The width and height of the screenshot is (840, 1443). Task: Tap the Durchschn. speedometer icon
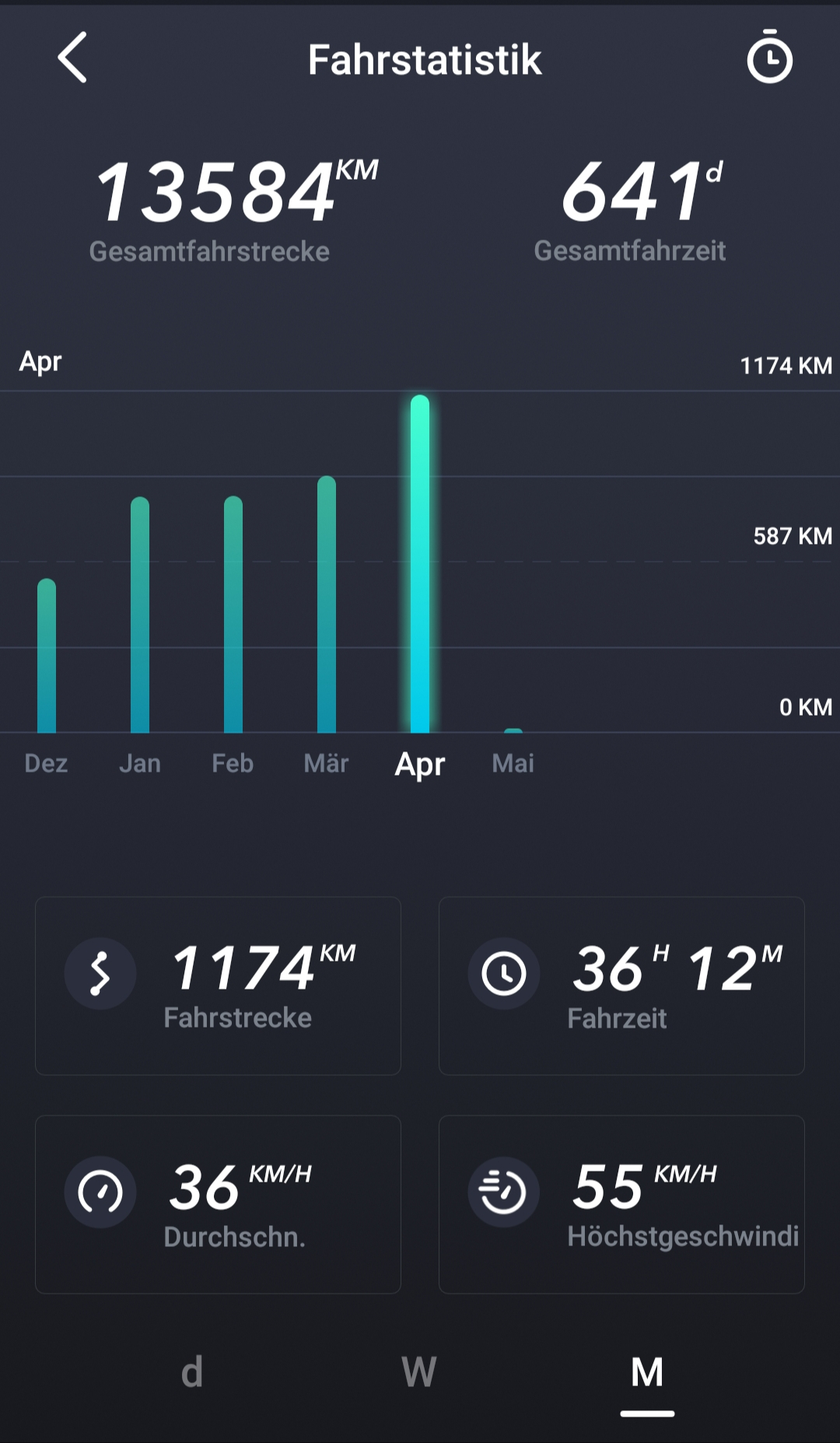click(100, 1192)
